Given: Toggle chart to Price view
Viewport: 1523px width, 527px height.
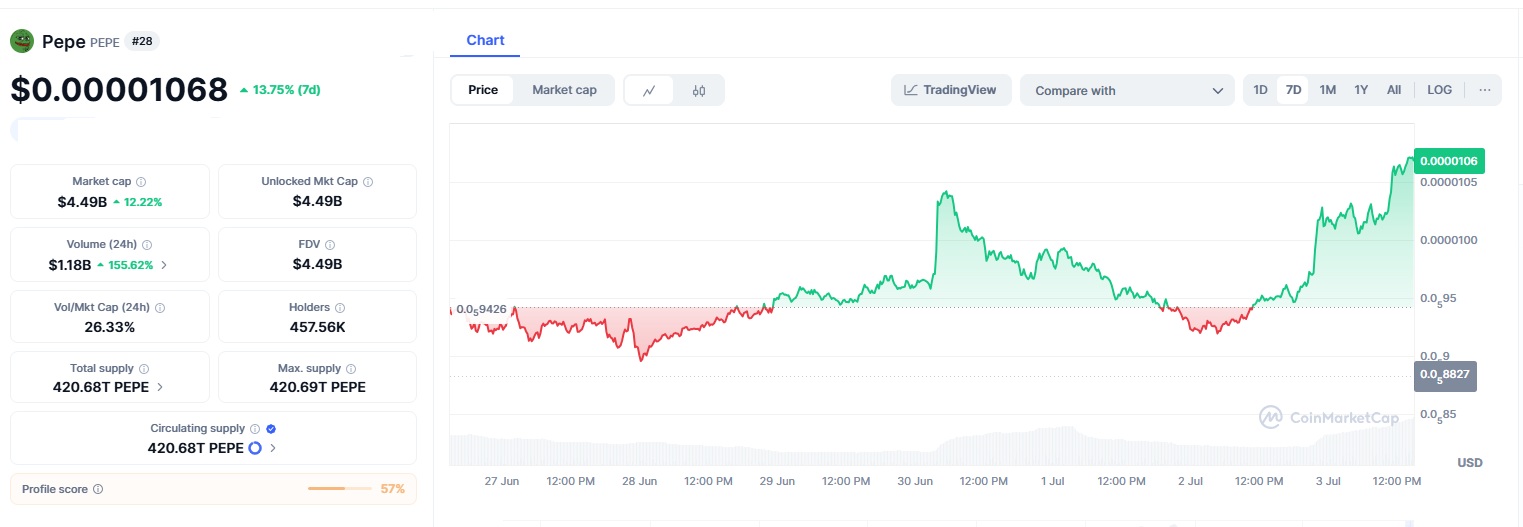Looking at the screenshot, I should point(483,90).
